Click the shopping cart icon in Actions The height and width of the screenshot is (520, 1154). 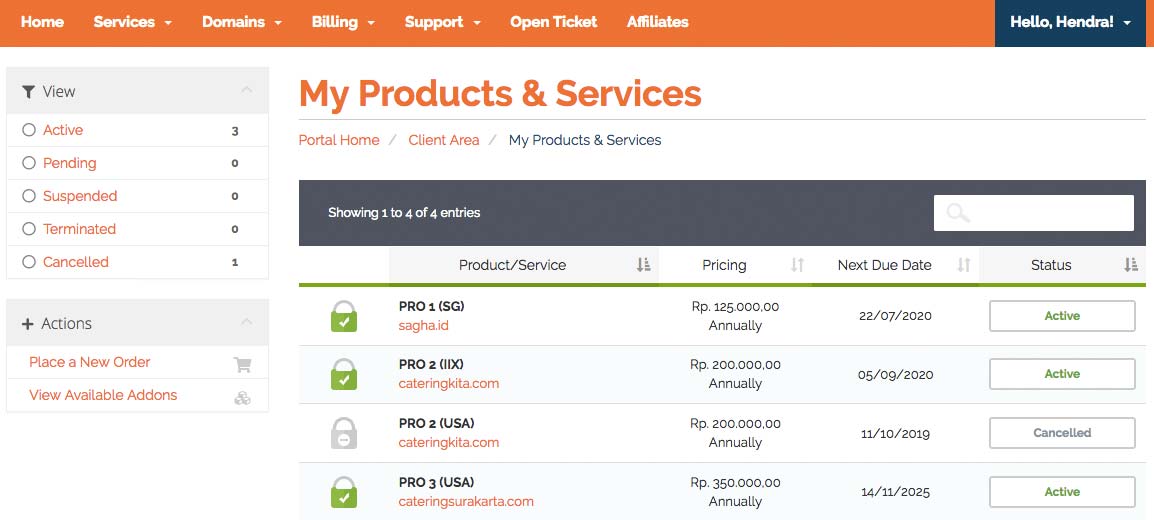[242, 364]
